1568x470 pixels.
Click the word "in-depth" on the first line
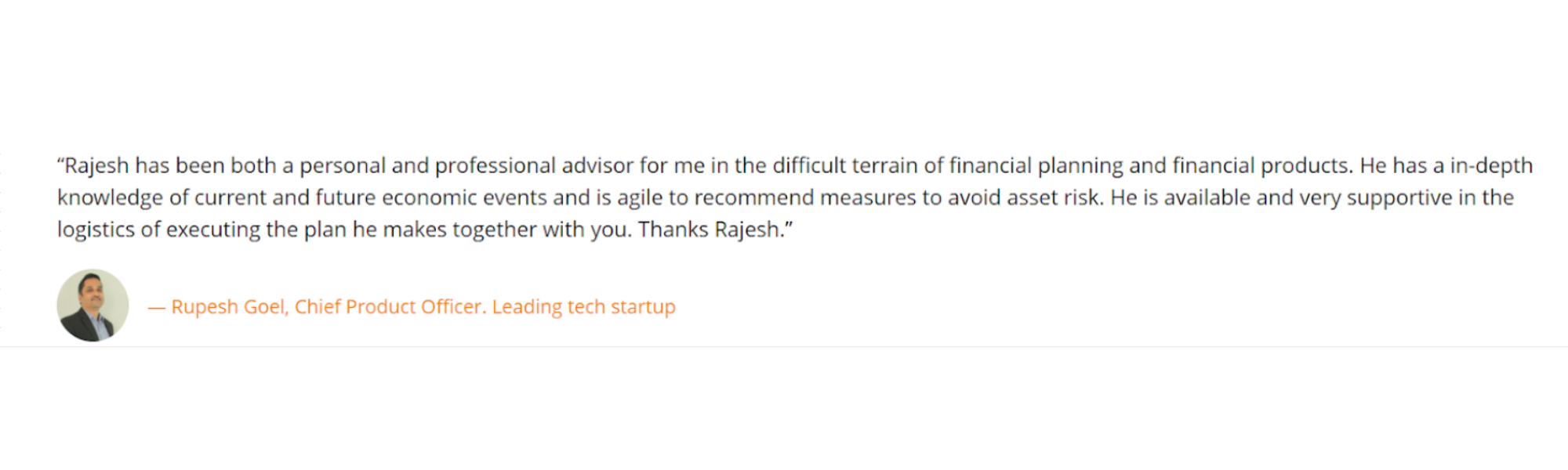[x=1491, y=166]
